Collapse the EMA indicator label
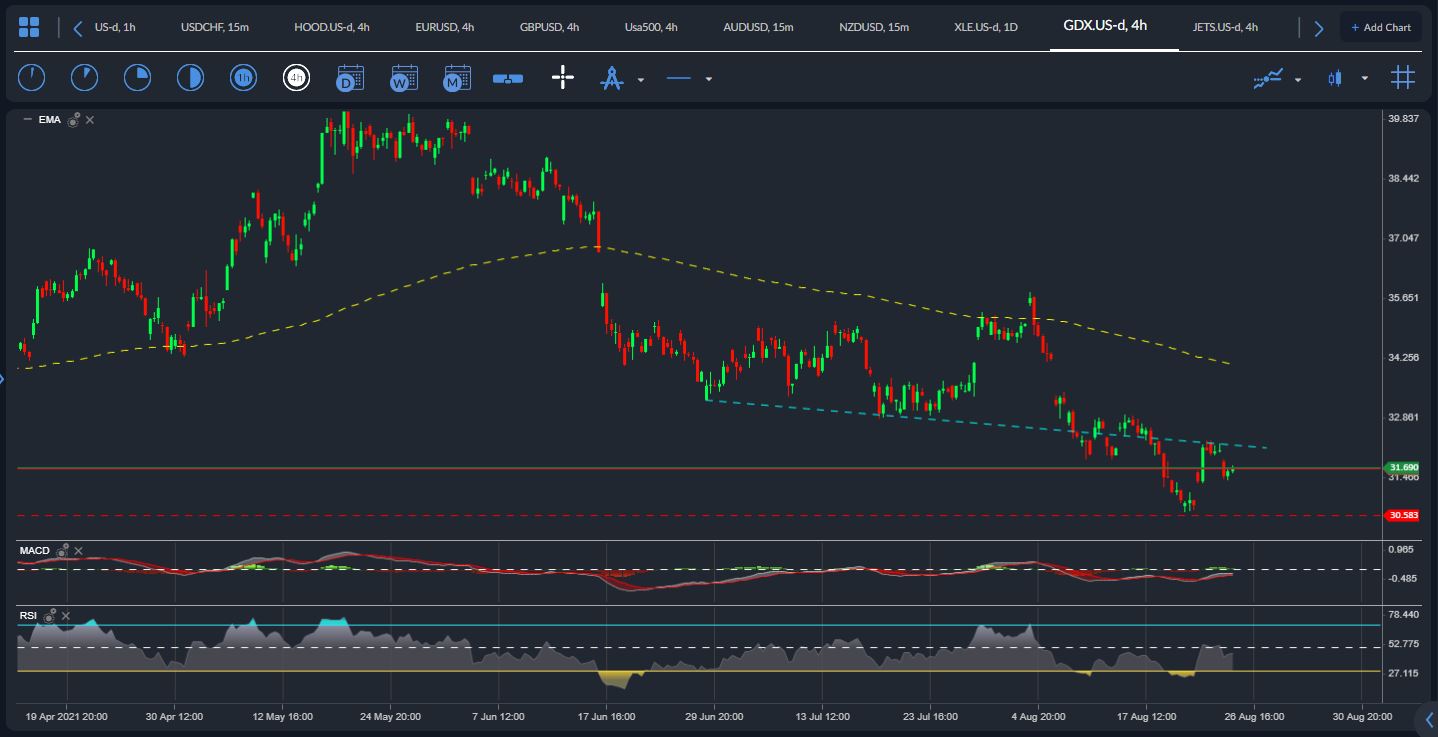The height and width of the screenshot is (737, 1438). [27, 120]
